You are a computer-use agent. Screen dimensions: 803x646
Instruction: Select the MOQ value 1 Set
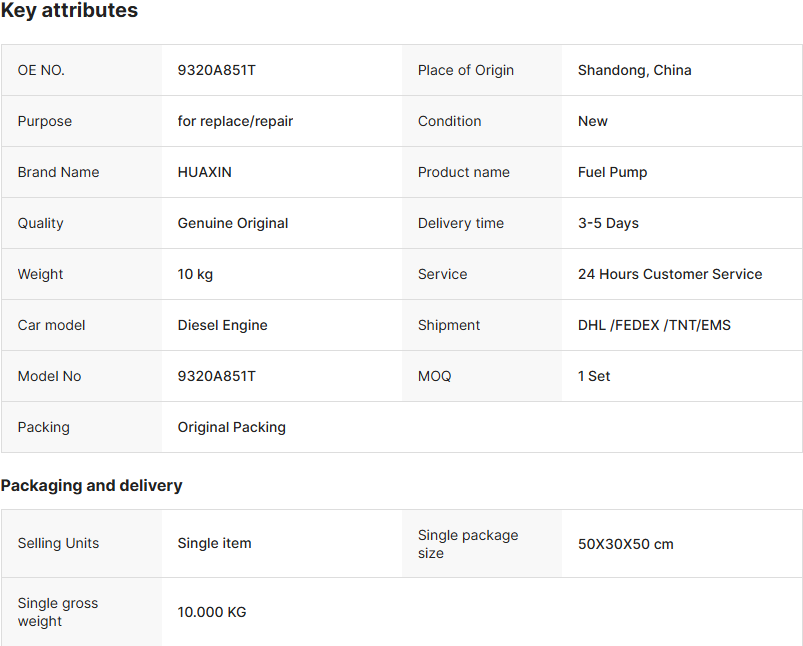(x=594, y=376)
